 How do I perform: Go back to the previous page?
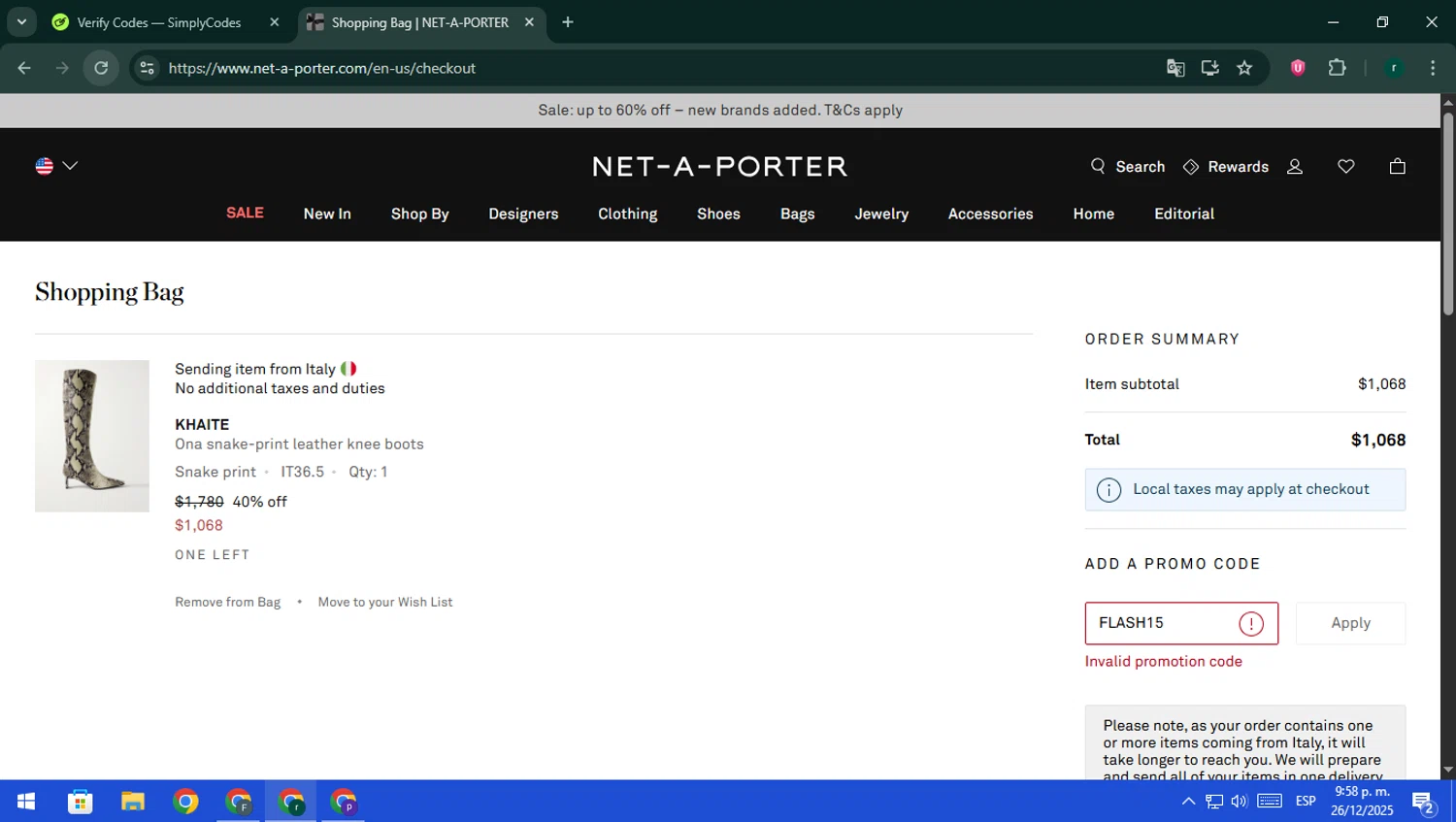24,68
